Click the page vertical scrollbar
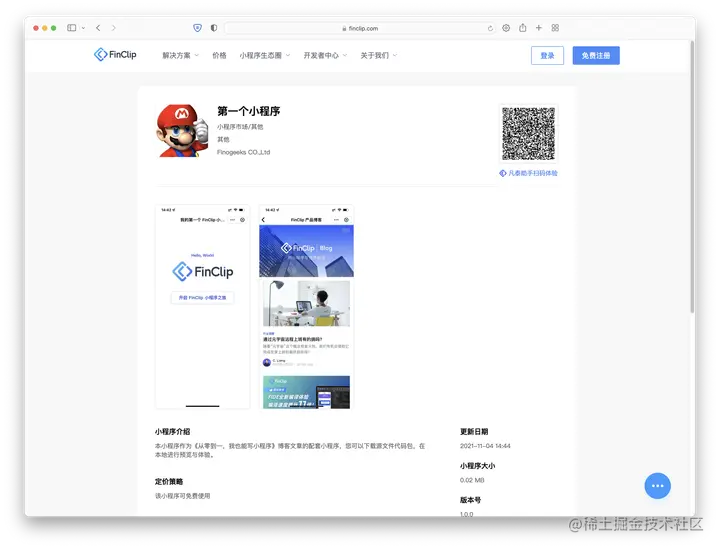The image size is (720, 549). [692, 176]
